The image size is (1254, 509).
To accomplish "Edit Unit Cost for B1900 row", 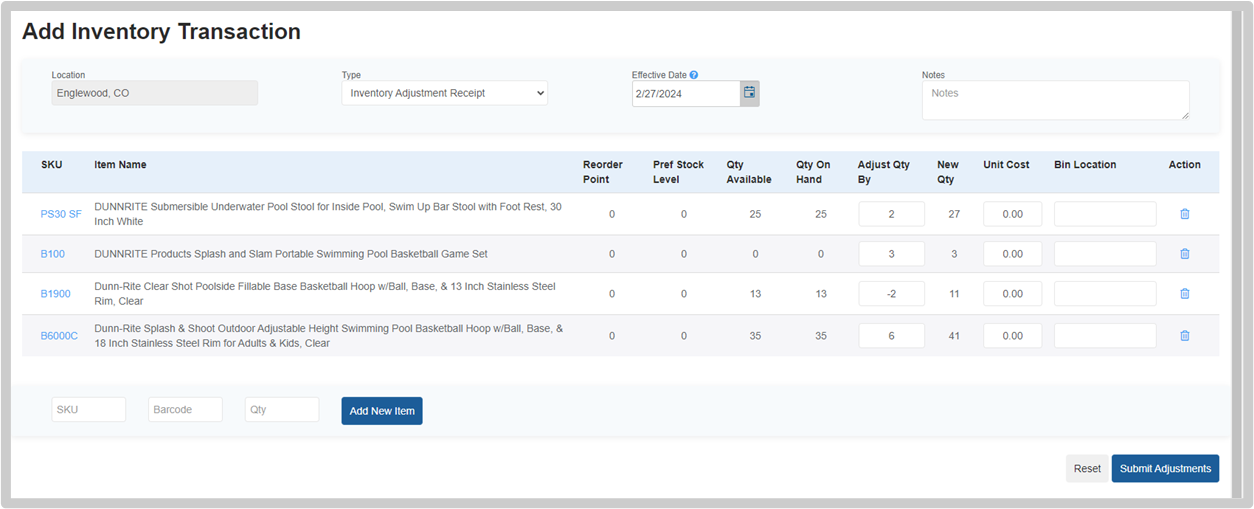I will (x=1013, y=294).
